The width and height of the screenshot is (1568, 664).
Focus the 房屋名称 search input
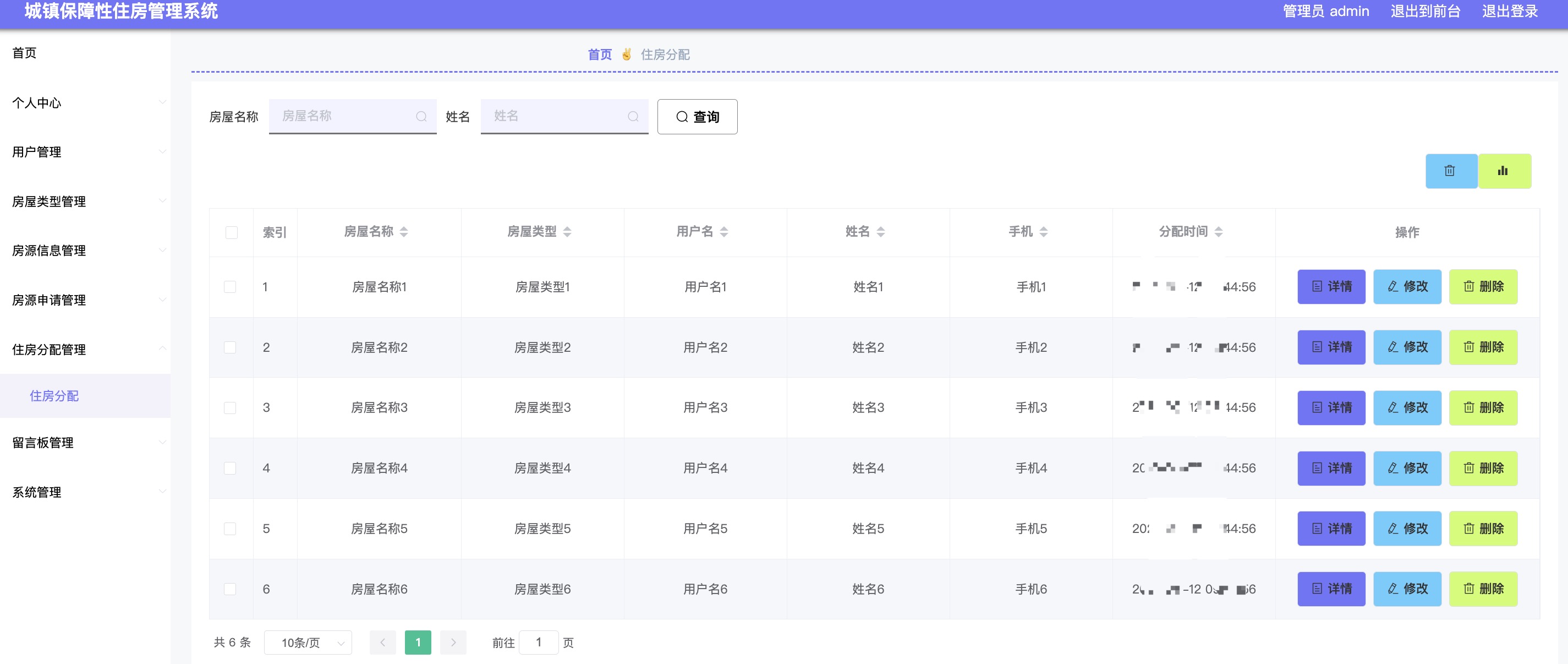(353, 116)
